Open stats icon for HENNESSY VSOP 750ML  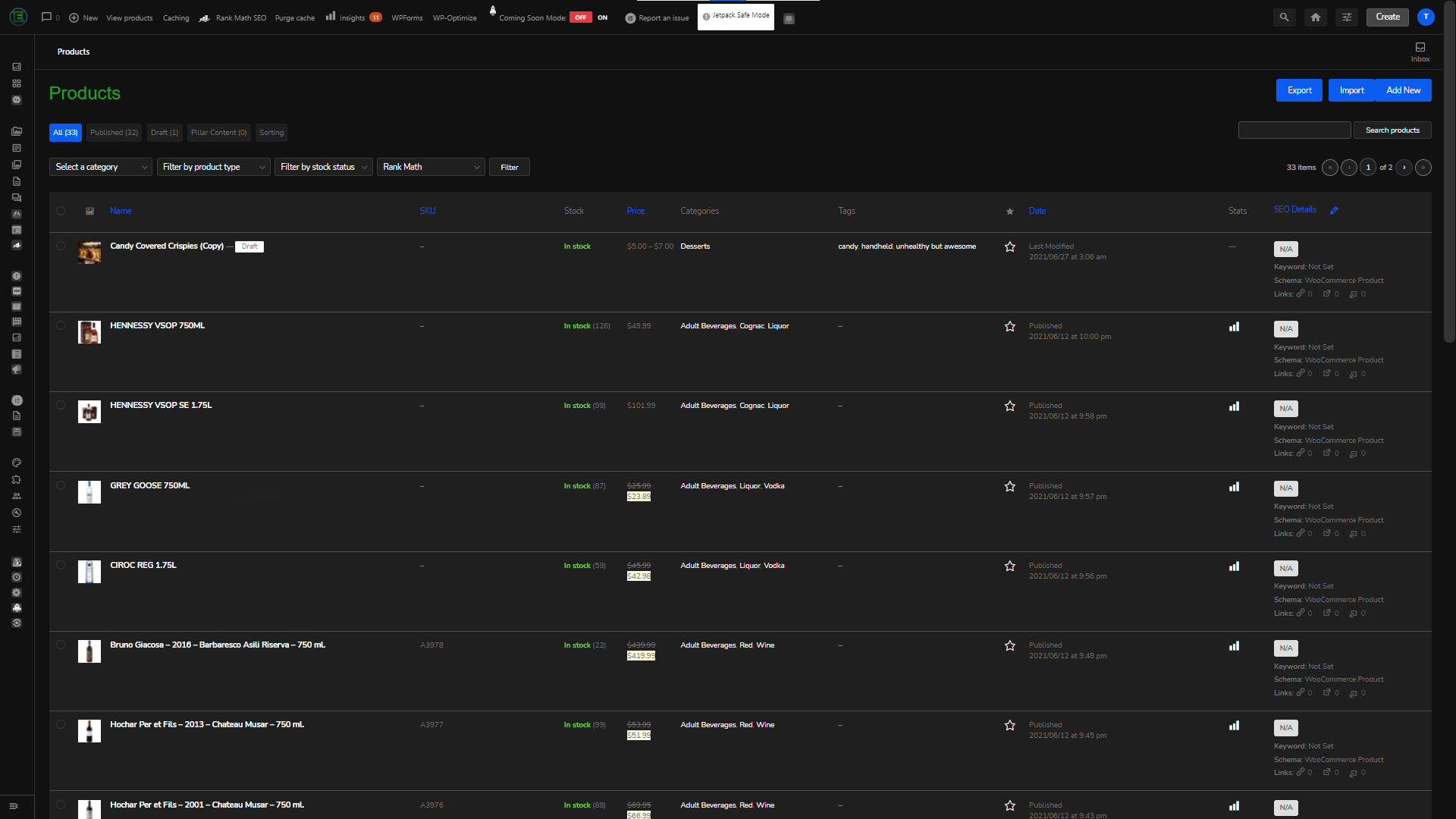[1234, 327]
